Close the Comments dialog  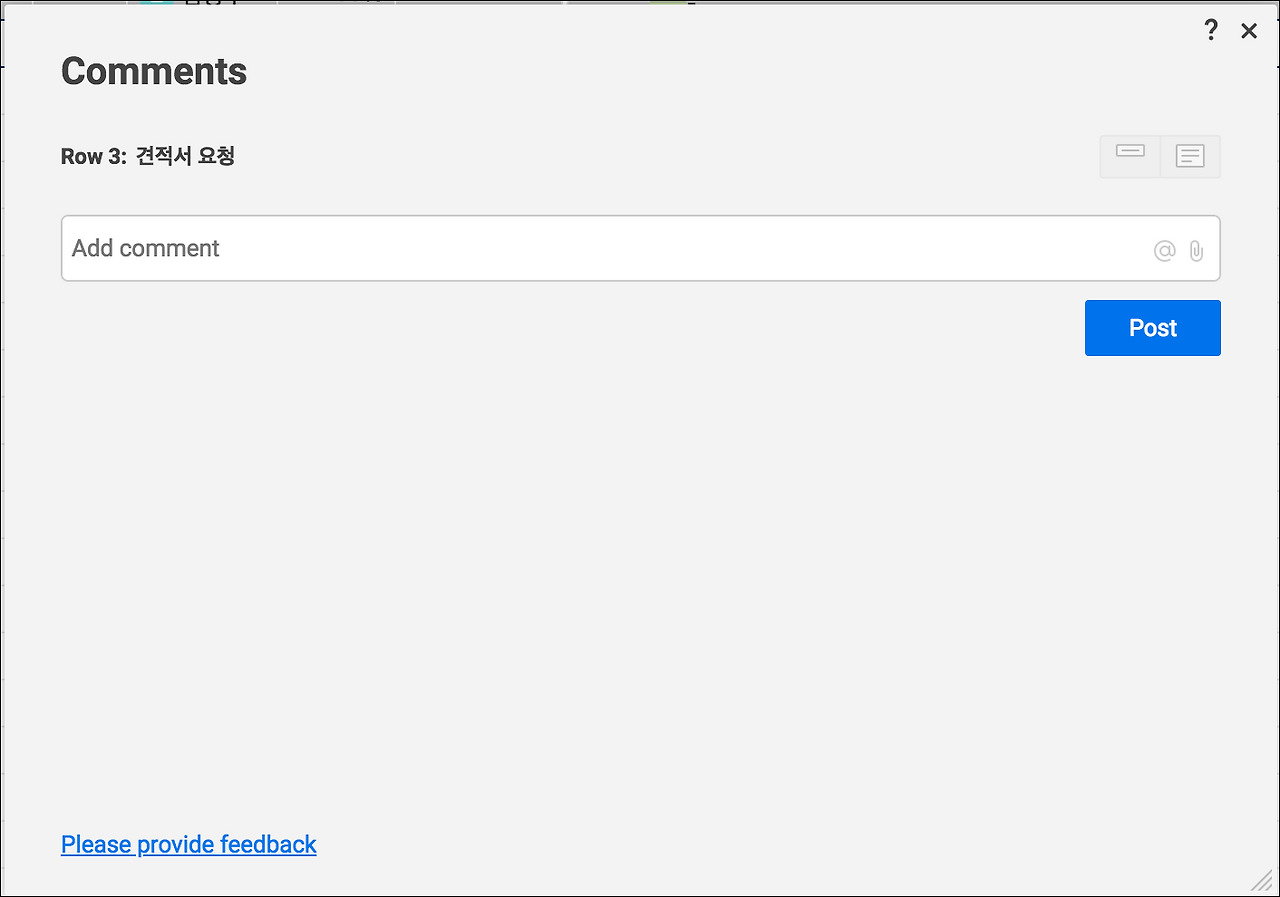pyautogui.click(x=1249, y=31)
